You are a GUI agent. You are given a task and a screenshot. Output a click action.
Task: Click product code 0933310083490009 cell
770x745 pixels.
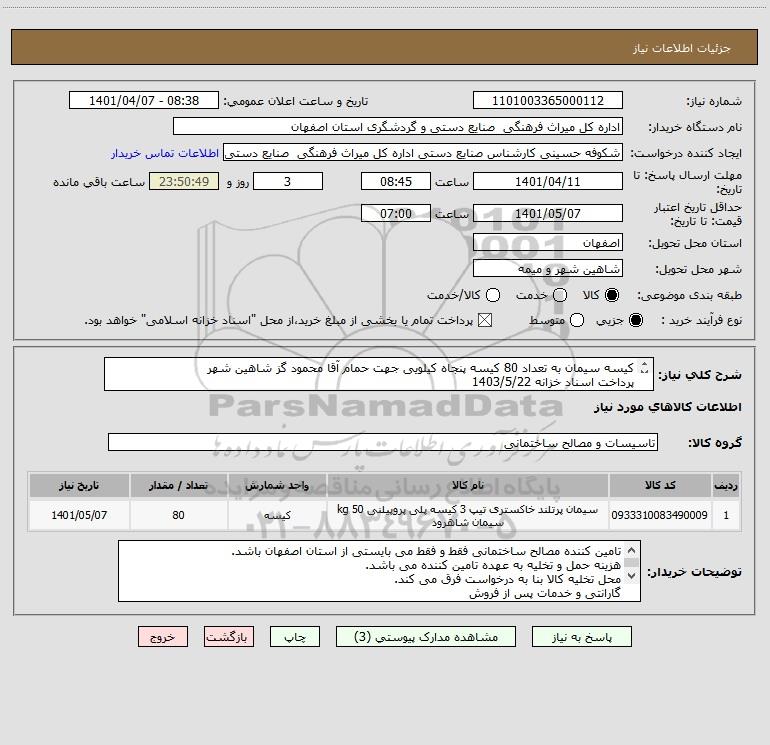tap(660, 515)
